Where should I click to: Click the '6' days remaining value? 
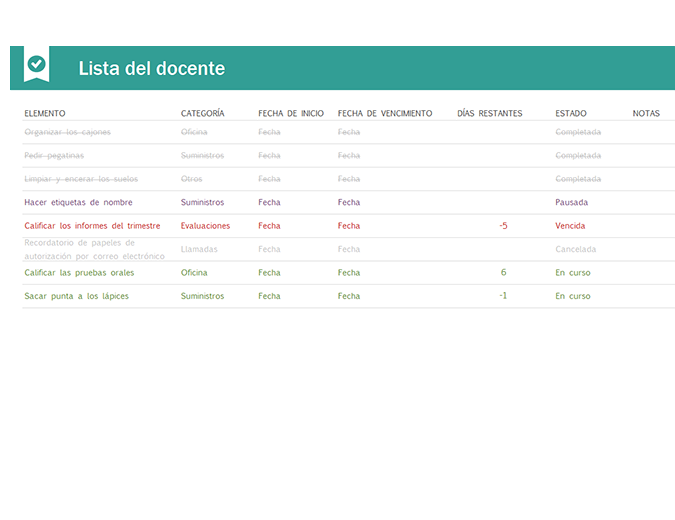tap(503, 272)
